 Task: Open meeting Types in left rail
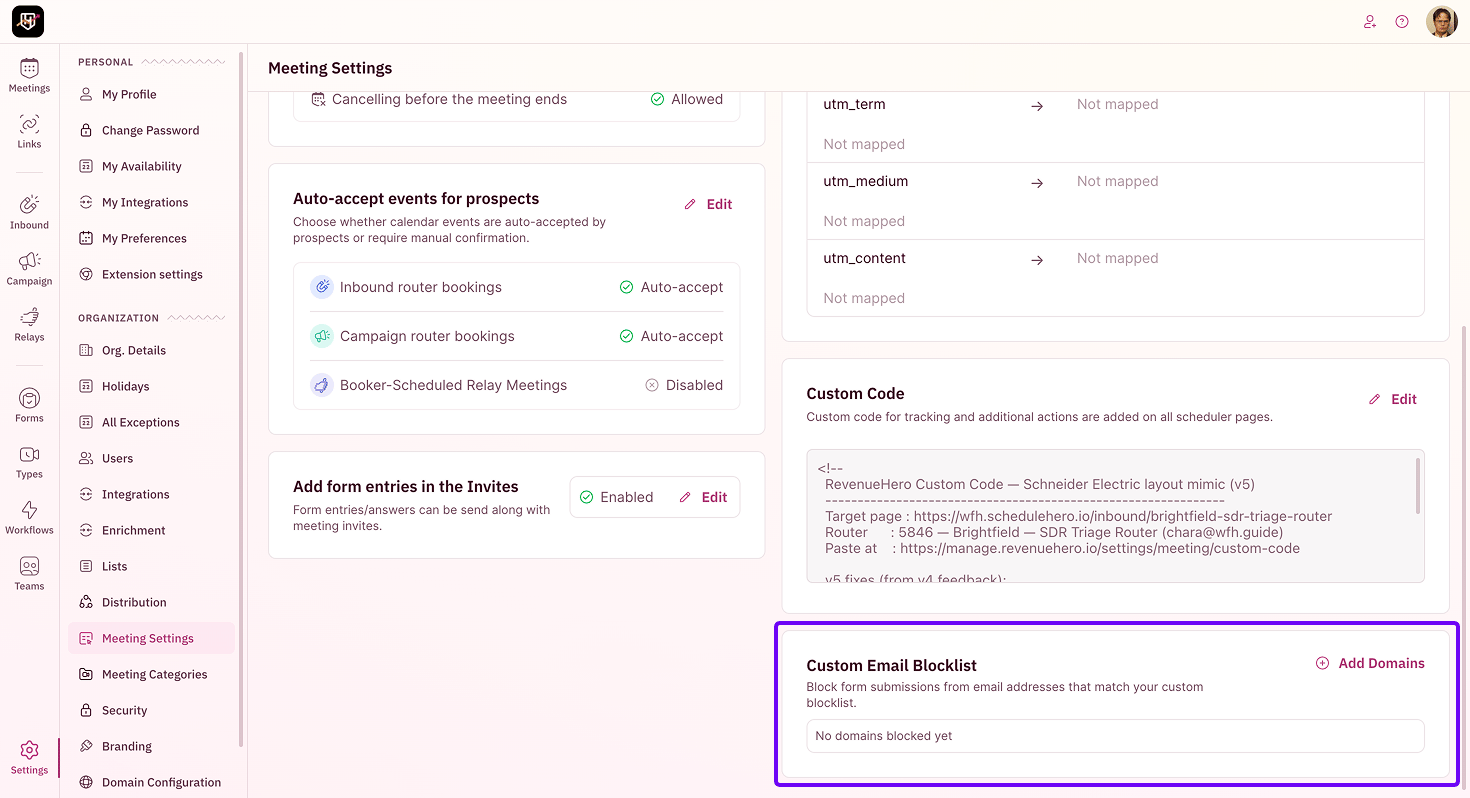tap(29, 461)
